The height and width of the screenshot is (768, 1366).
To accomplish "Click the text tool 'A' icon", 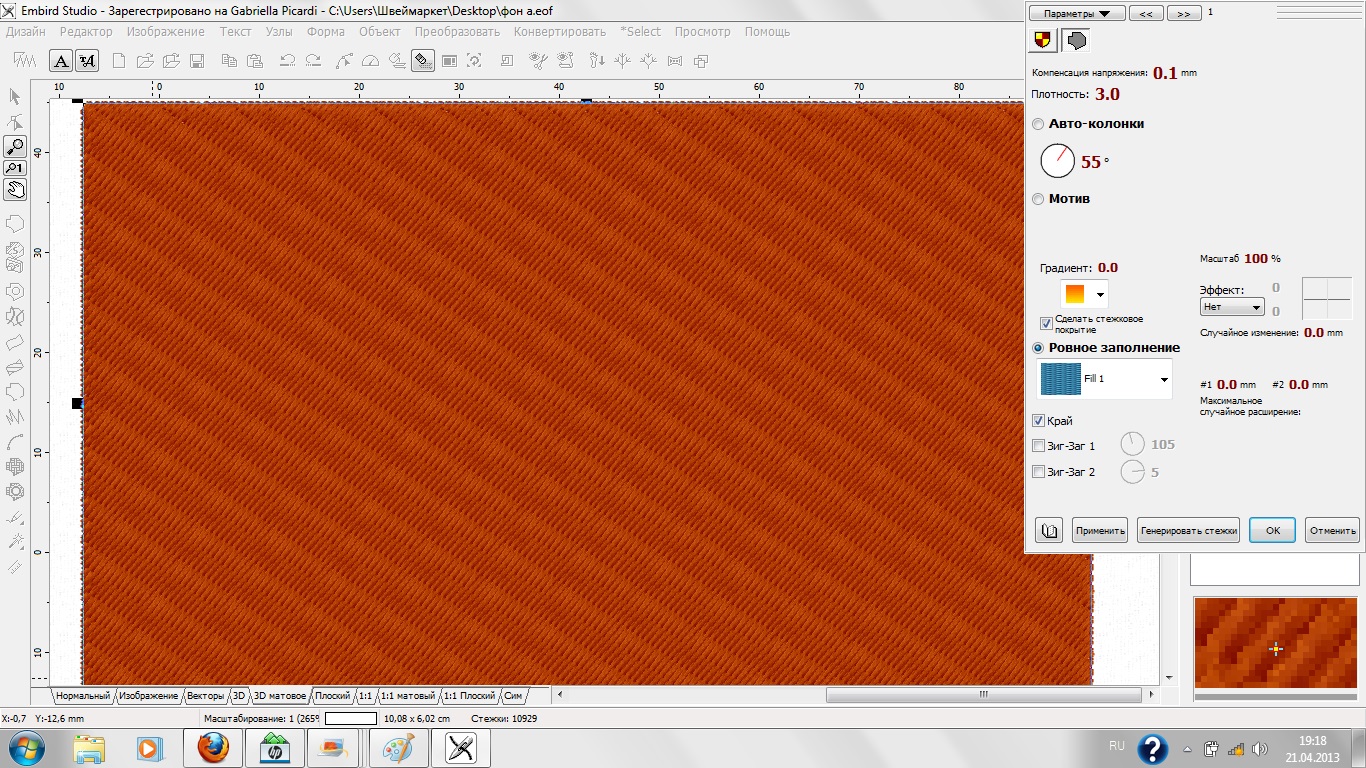I will point(62,61).
